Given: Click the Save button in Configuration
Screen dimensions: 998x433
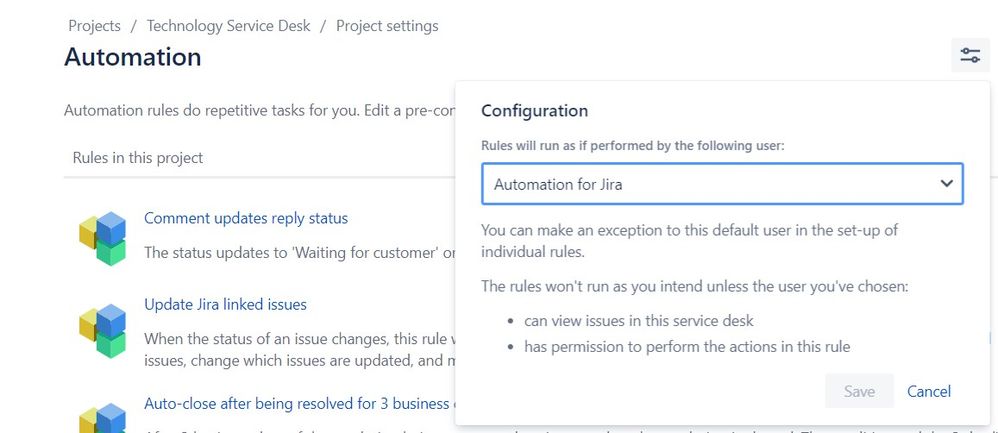Looking at the screenshot, I should point(859,391).
